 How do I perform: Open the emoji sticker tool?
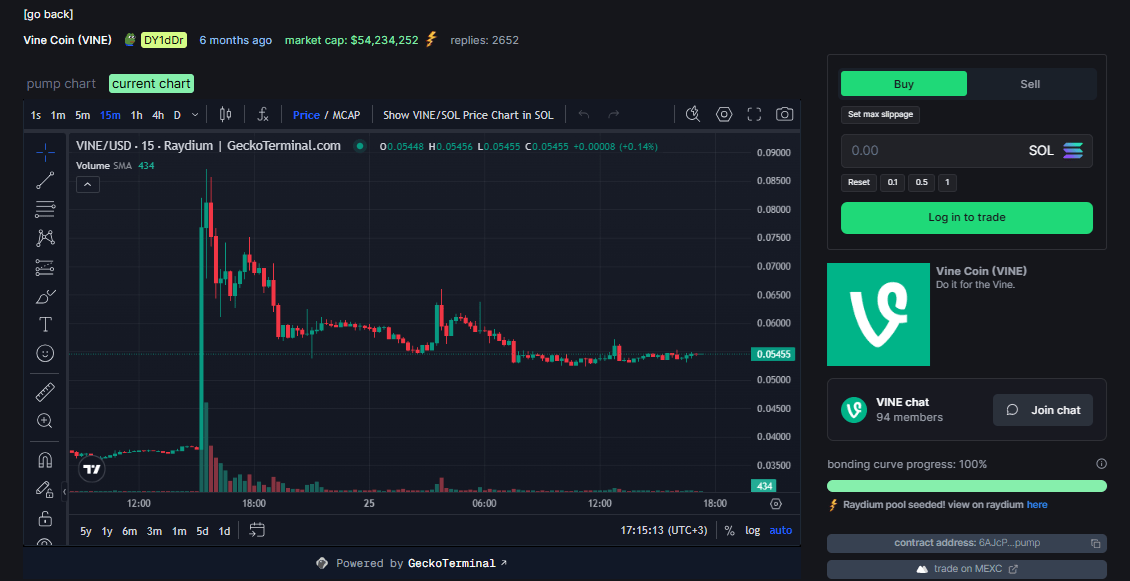point(45,353)
